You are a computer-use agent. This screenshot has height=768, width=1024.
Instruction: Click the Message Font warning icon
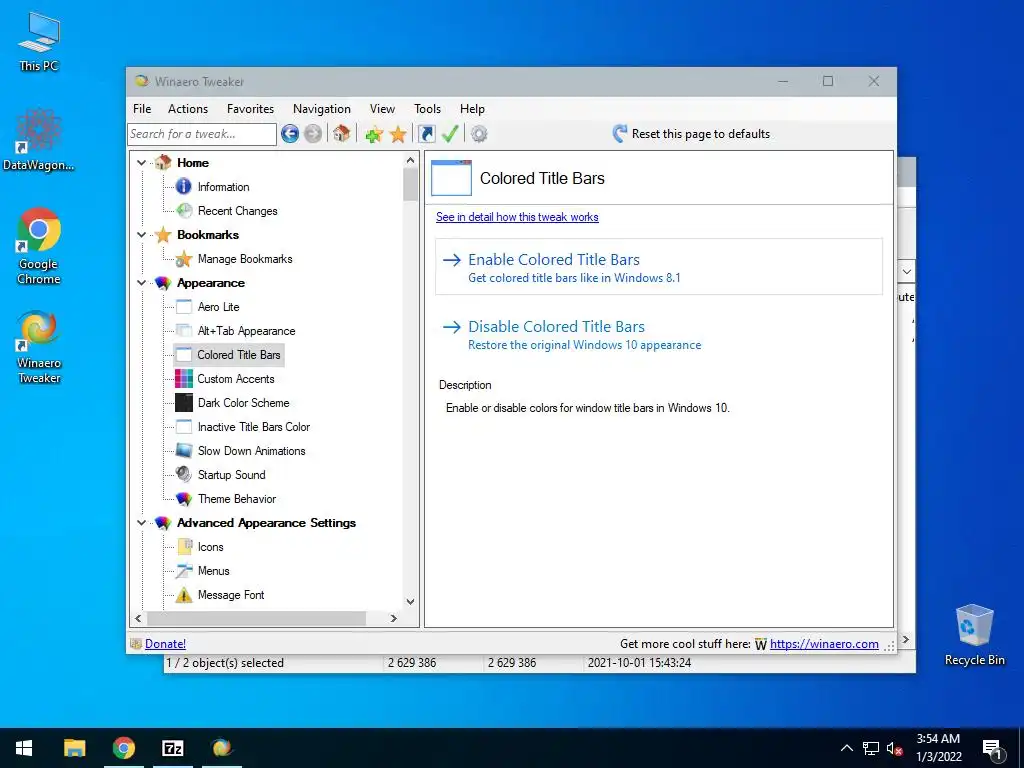click(184, 595)
